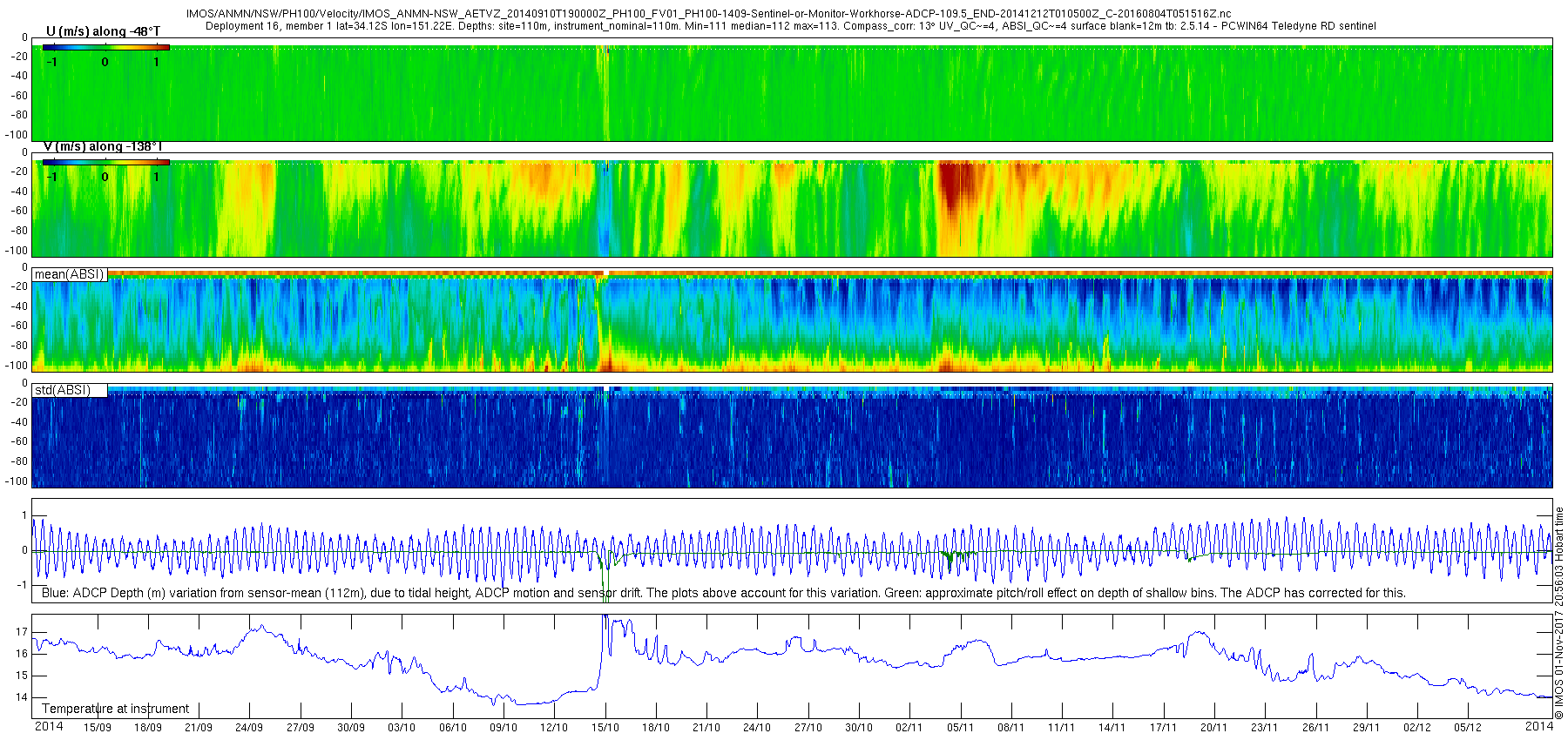Image resolution: width=1568 pixels, height=740 pixels.
Task: Click the '15' temperature axis tick label
Action: [x=22, y=676]
